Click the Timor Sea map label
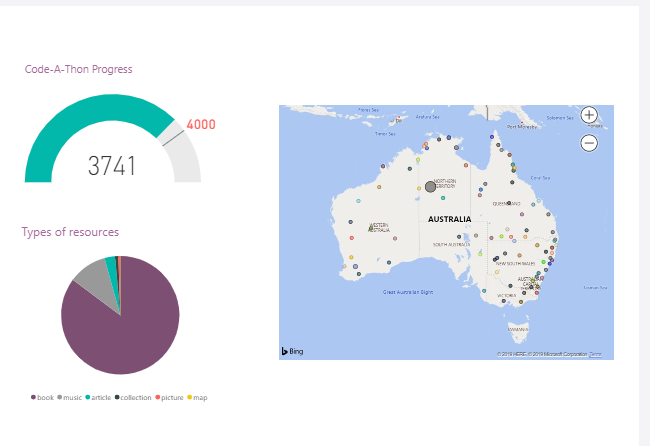Viewport: 650px width, 446px height. click(x=385, y=134)
